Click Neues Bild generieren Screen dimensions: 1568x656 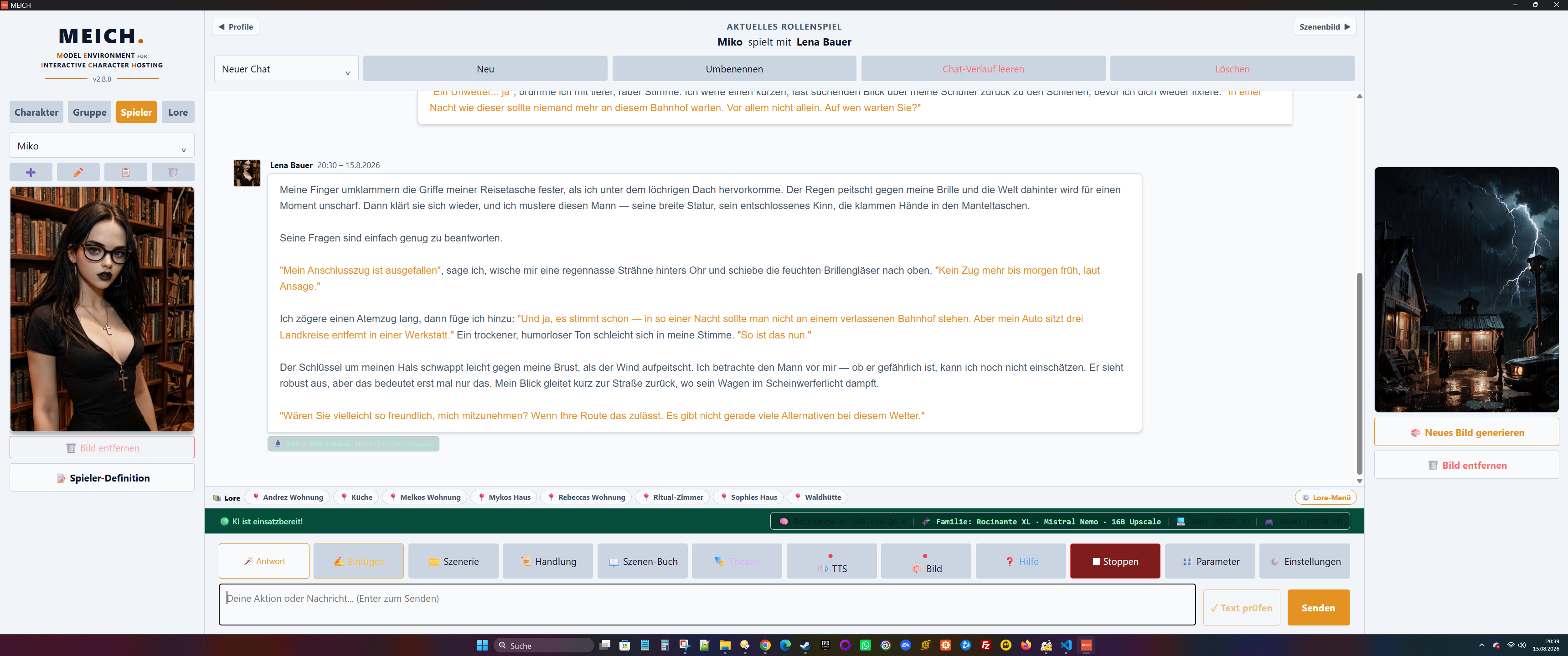click(x=1466, y=432)
